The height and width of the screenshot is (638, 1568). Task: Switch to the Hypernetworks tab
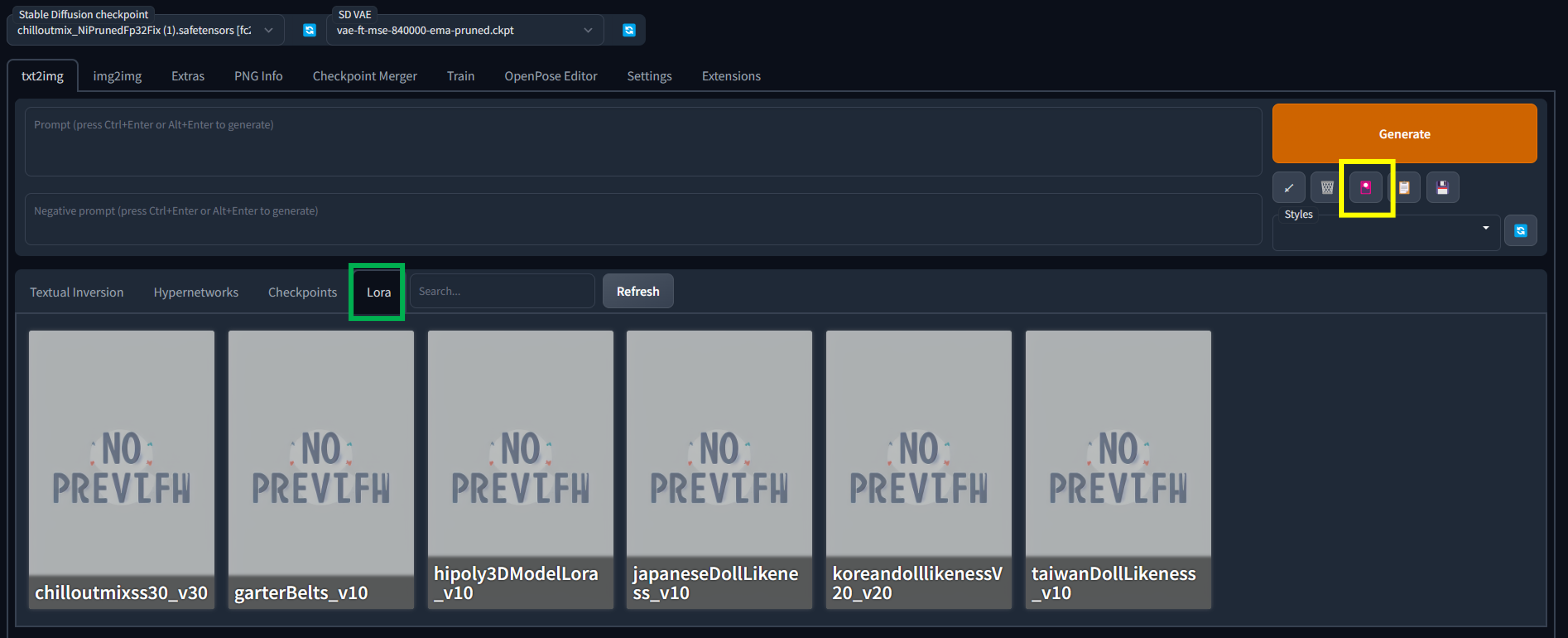click(x=195, y=292)
